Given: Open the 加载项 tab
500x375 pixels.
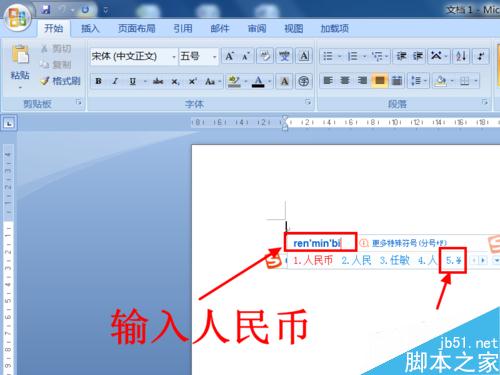Looking at the screenshot, I should (334, 29).
